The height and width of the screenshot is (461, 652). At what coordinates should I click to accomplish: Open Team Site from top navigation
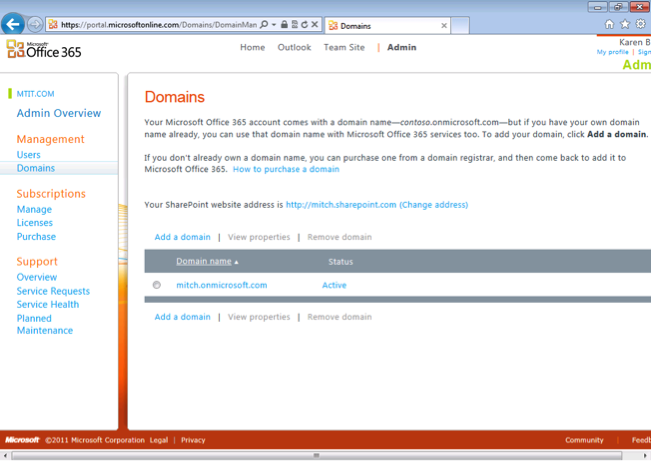344,47
